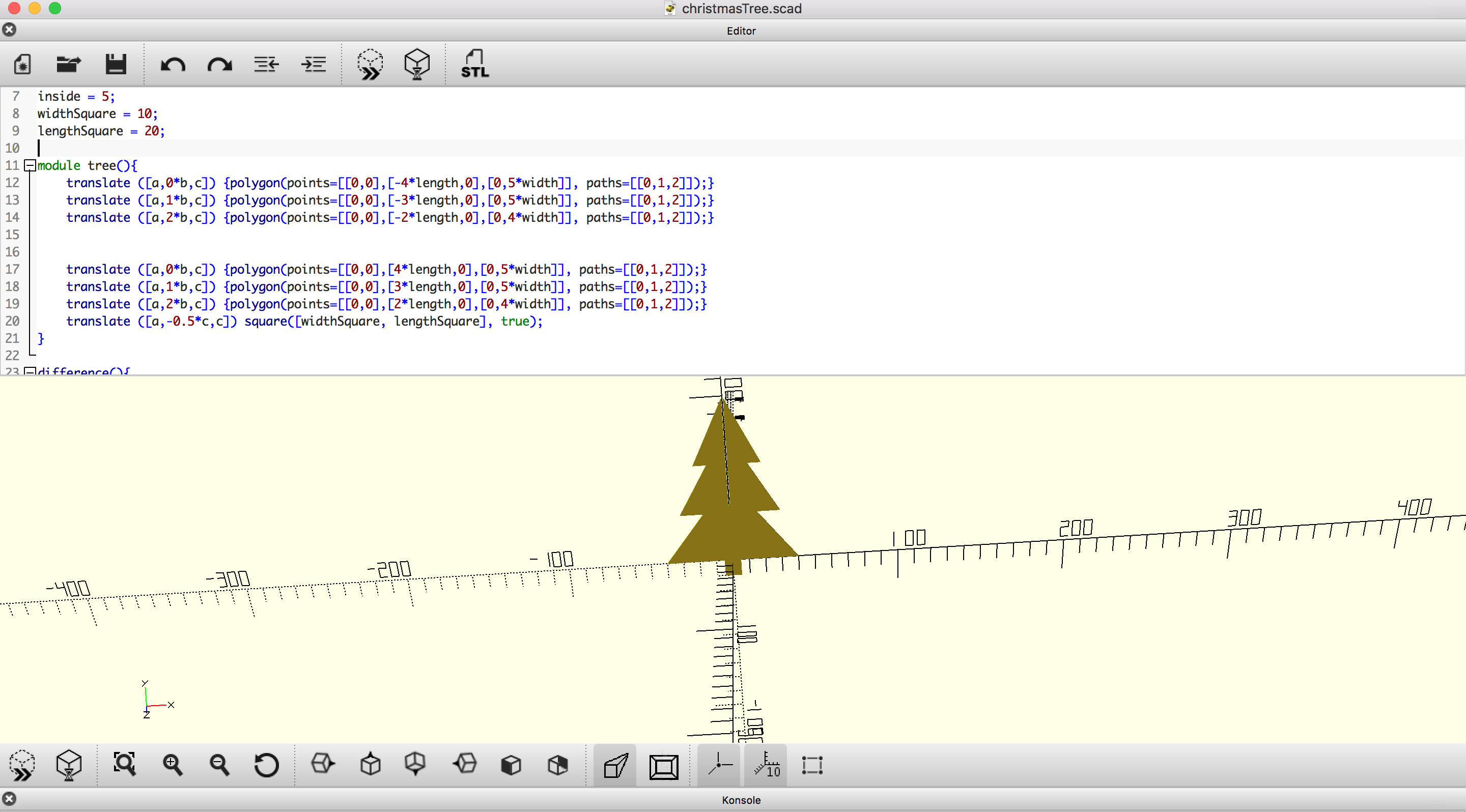Click the christmasTree.scad window title
The width and height of the screenshot is (1466, 812).
point(741,9)
